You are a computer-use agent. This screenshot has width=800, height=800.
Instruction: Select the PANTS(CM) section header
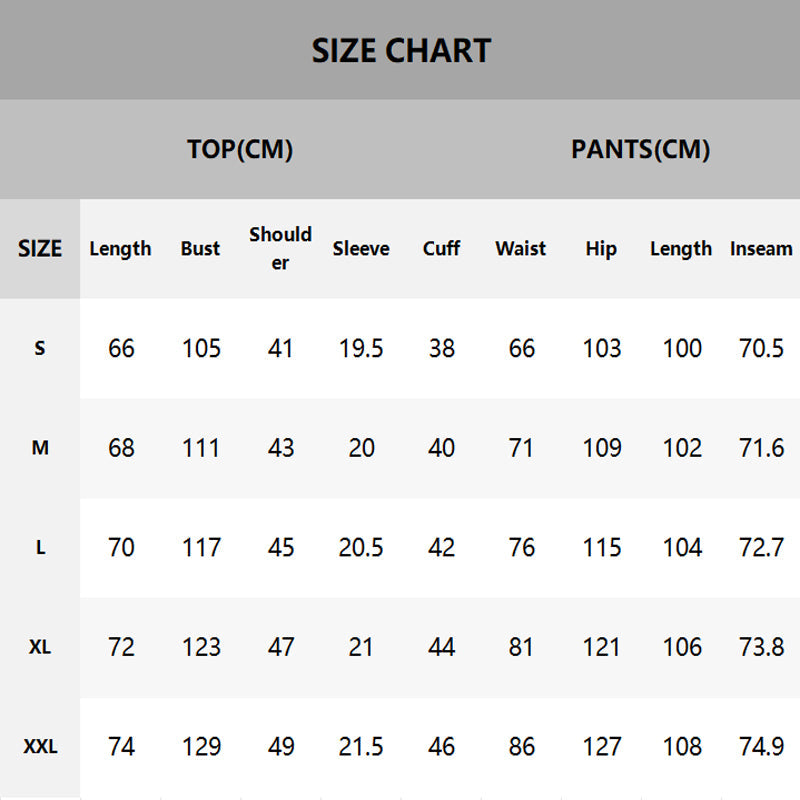[x=640, y=149]
